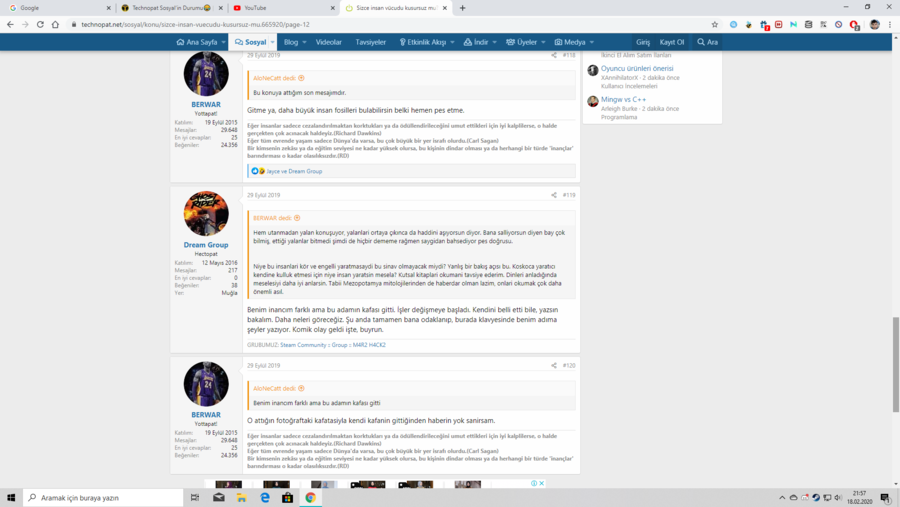This screenshot has width=900, height=507.
Task: Close the advertisement with the X icon
Action: [541, 483]
